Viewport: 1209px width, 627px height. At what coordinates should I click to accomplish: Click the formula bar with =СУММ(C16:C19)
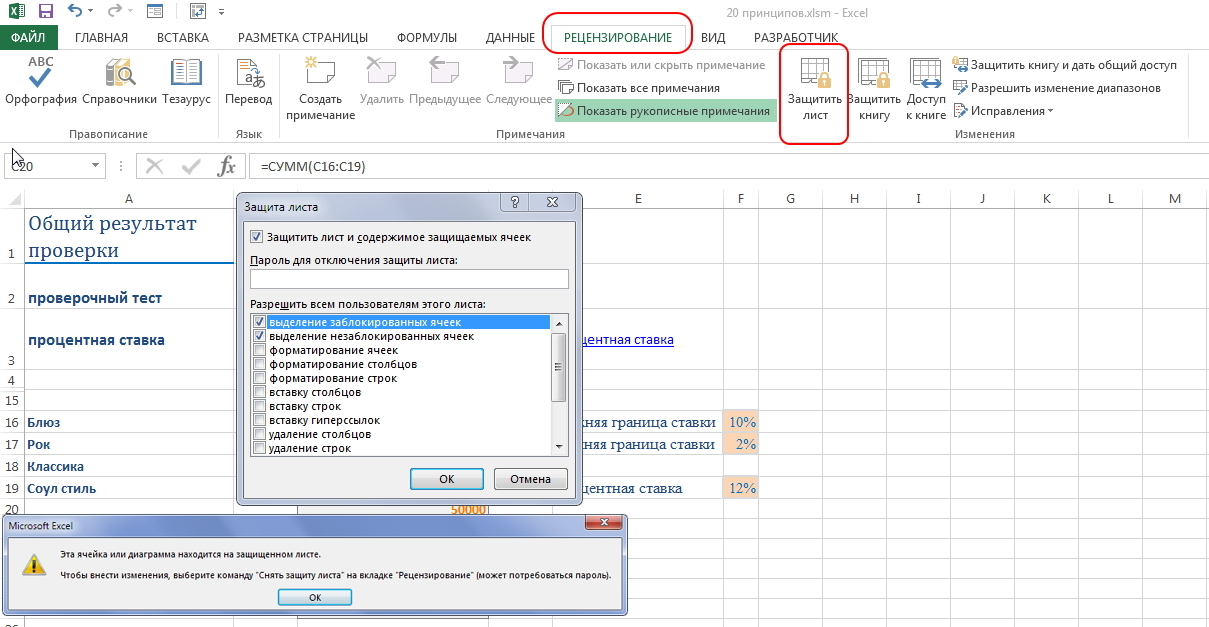coord(728,166)
